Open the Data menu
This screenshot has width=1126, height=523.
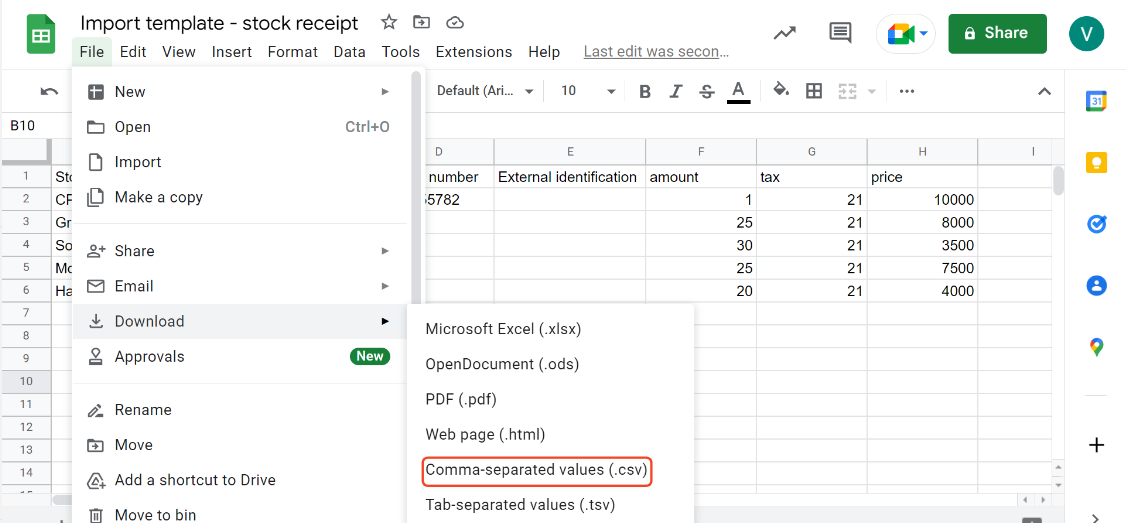[350, 52]
